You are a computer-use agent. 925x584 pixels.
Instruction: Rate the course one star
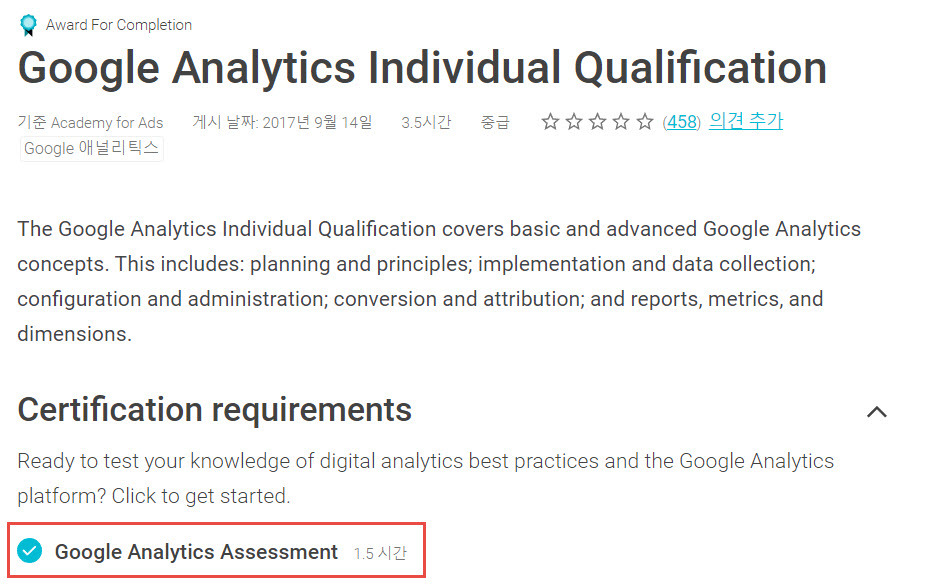[x=550, y=122]
